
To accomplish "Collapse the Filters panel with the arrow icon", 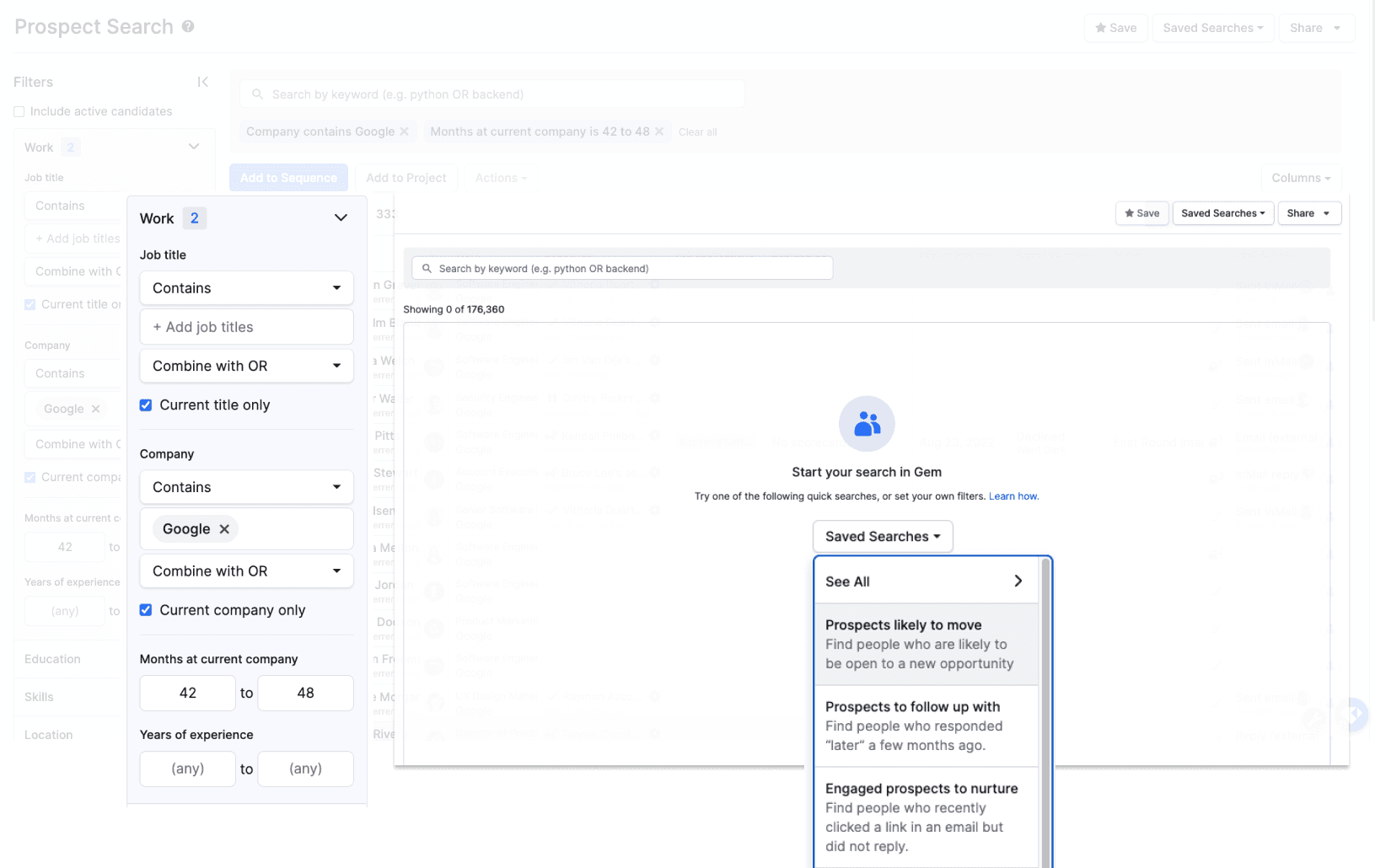I will [x=202, y=82].
